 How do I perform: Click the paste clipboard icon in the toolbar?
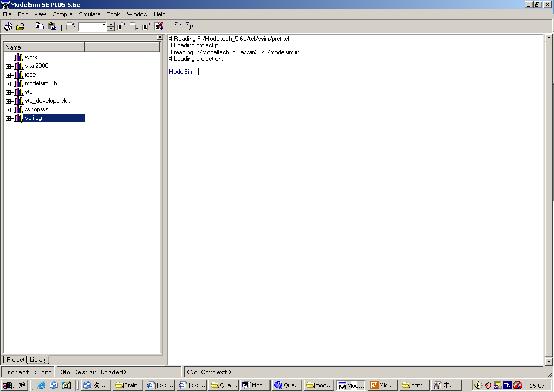coord(52,26)
